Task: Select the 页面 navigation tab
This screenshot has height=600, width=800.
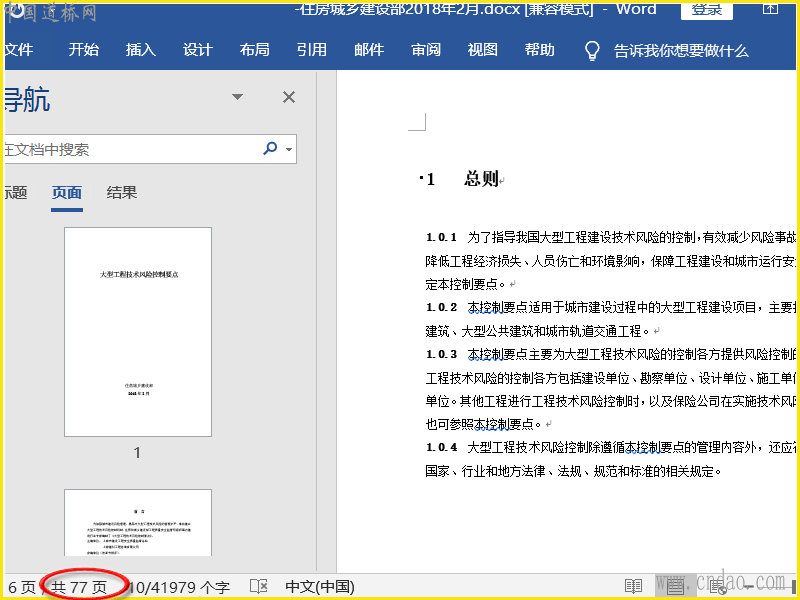Action: tap(67, 193)
